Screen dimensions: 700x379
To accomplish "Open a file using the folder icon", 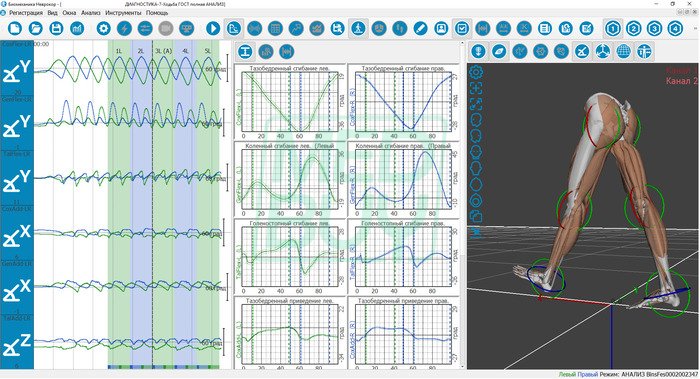I will [x=36, y=29].
